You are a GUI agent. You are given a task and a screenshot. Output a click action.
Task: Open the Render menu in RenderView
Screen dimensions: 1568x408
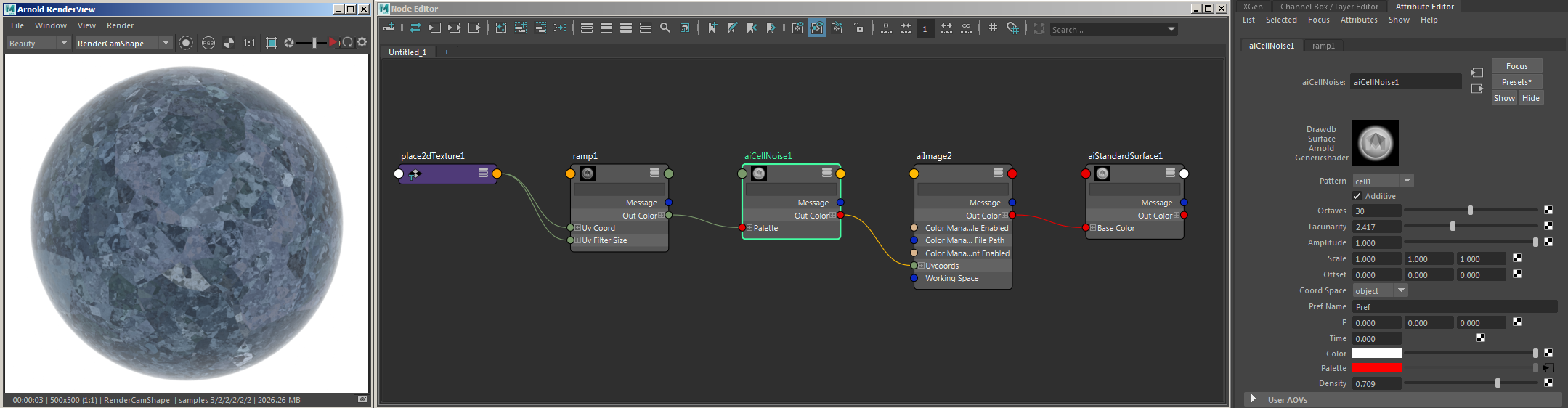120,25
